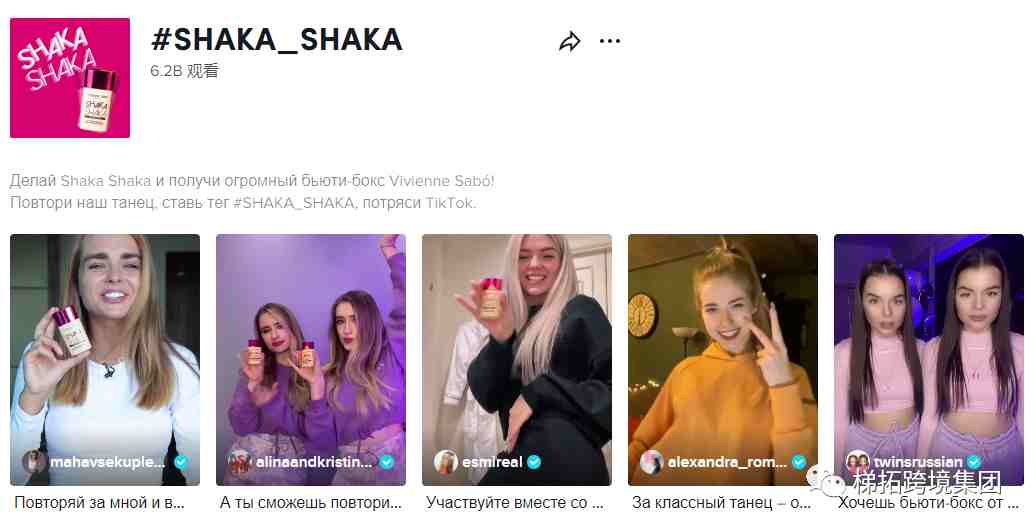Click the #SHAKA_SHAKA page title
Viewport: 1036px width, 528px height.
coord(277,40)
